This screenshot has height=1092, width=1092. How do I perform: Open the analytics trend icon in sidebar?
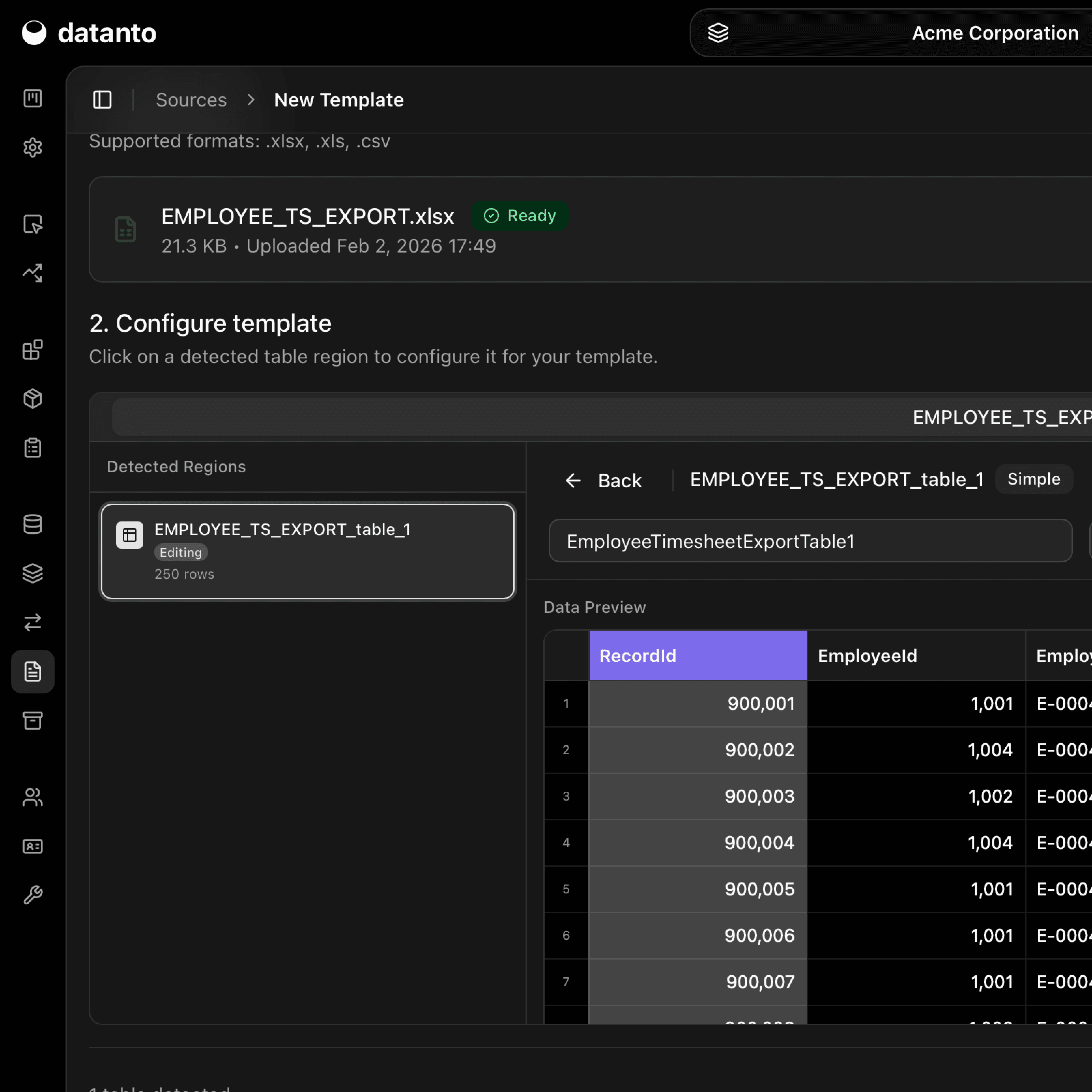tap(33, 273)
